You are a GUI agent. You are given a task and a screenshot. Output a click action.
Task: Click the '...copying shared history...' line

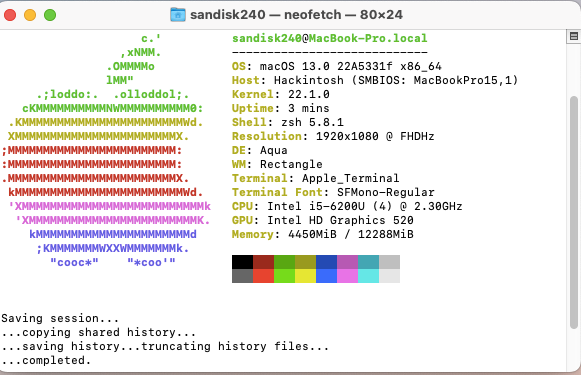click(99, 332)
